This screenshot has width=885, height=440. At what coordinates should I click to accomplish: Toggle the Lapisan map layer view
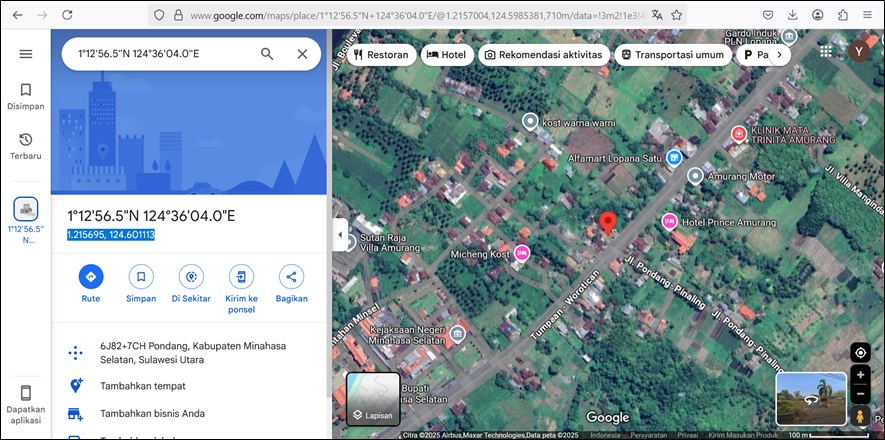tap(373, 399)
